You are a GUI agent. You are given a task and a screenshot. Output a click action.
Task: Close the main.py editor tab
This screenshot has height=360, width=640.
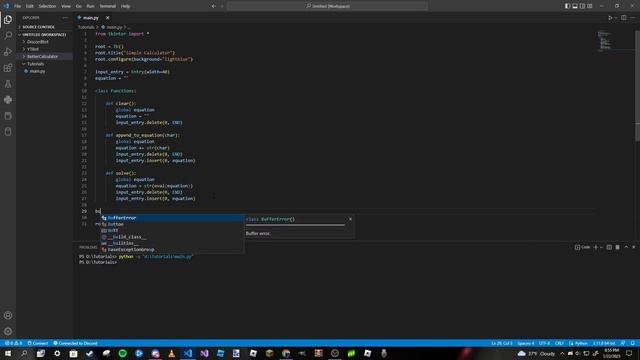pyautogui.click(x=107, y=18)
